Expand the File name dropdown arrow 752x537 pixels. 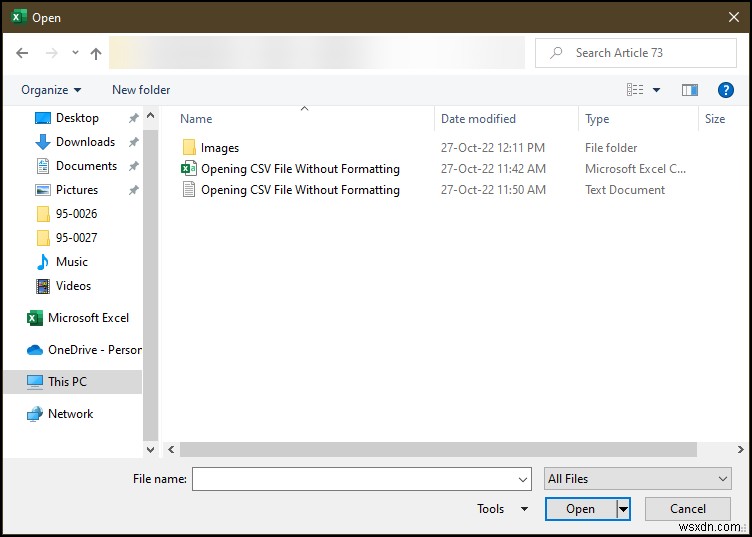pyautogui.click(x=523, y=479)
